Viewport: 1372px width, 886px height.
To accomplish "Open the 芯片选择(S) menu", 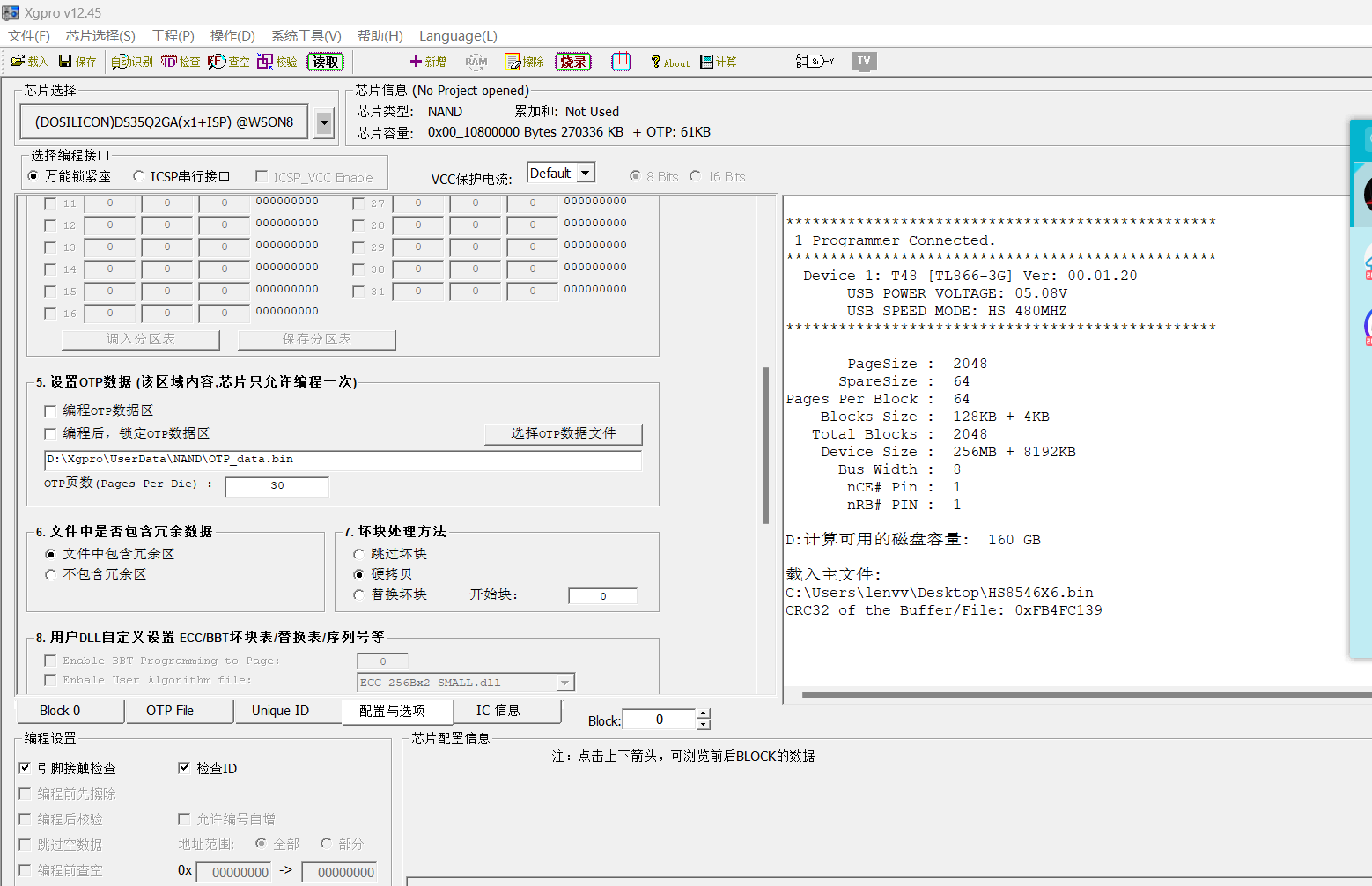I will click(x=100, y=36).
